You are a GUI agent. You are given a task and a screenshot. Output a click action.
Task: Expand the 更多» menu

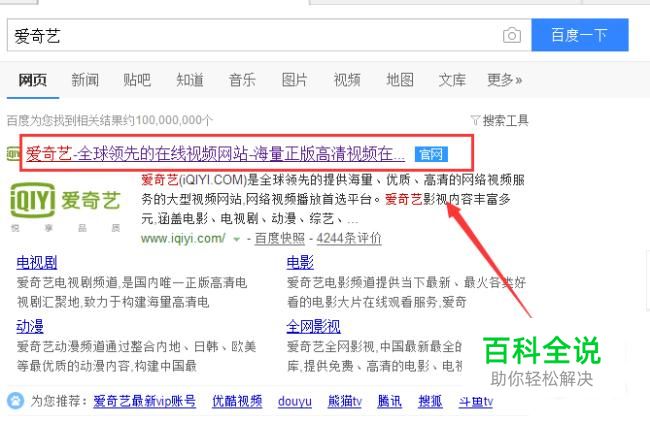click(504, 80)
